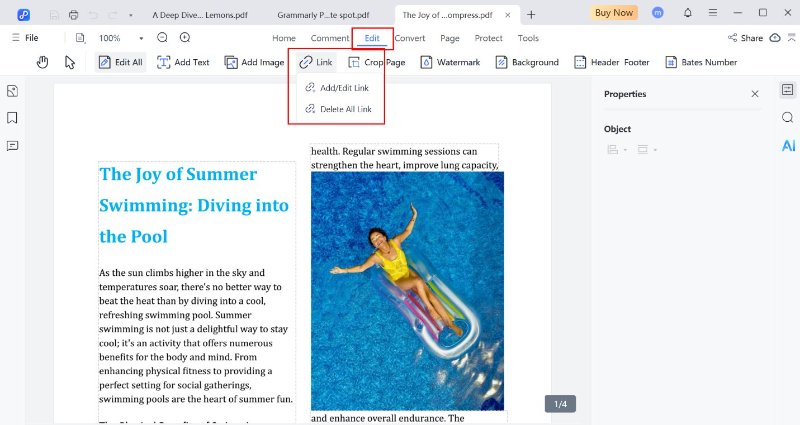Click the Buy Now button
This screenshot has width=800, height=425.
614,13
